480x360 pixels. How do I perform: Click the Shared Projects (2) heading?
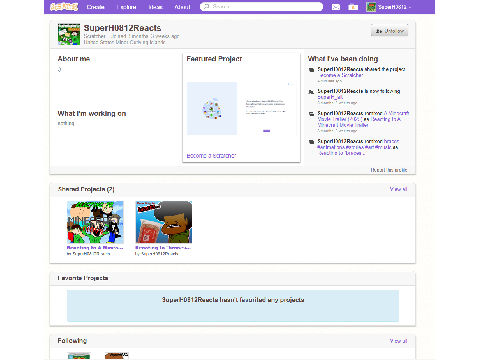(86, 189)
